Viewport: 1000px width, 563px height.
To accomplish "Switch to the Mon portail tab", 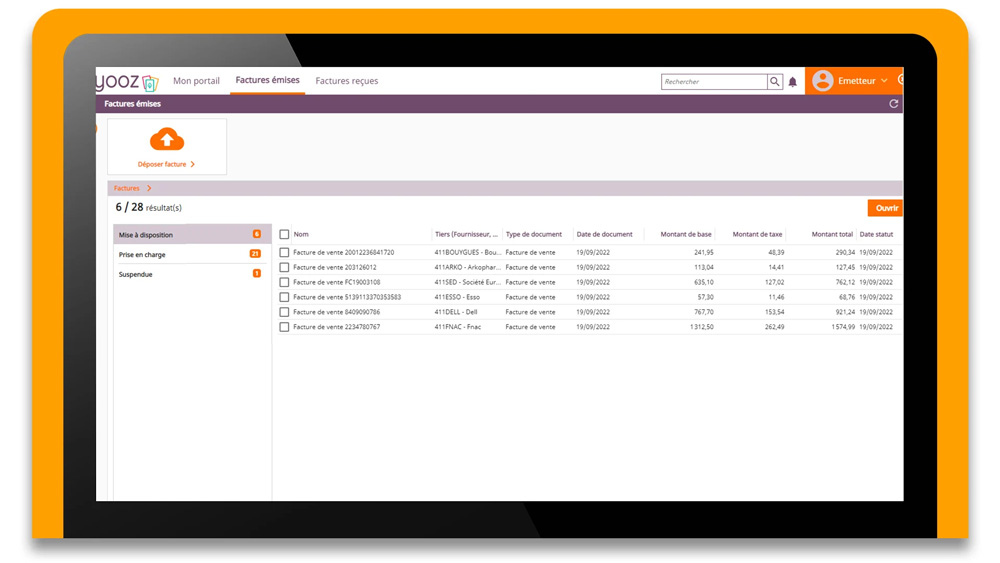I will (196, 81).
